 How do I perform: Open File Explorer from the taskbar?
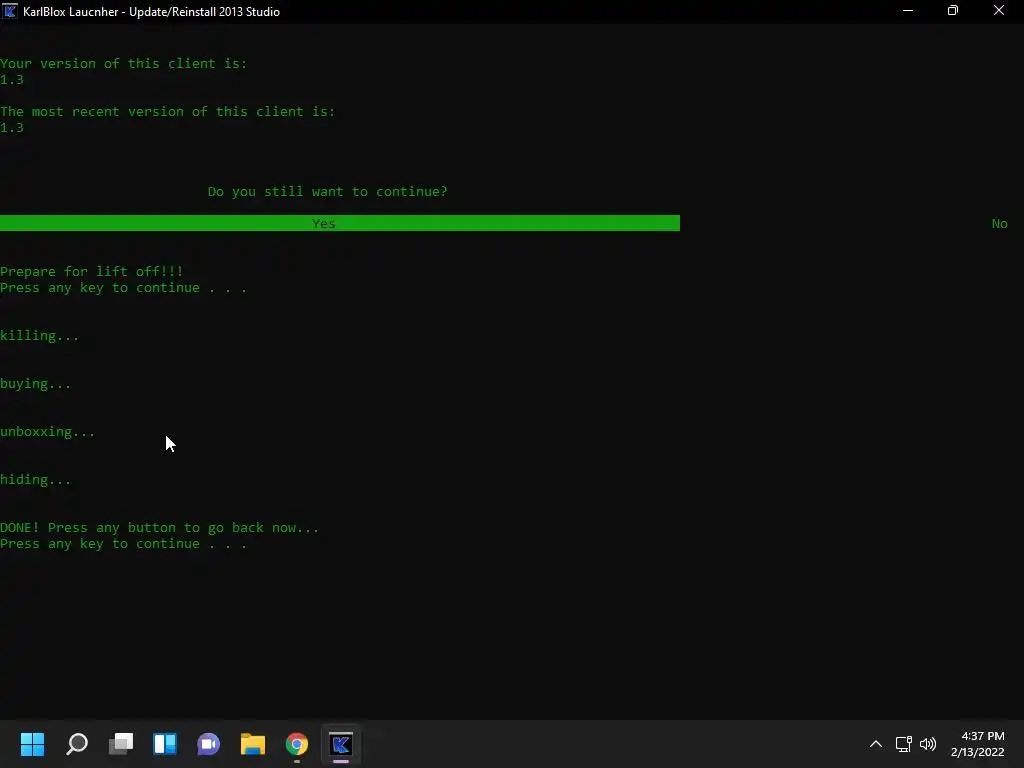point(253,744)
